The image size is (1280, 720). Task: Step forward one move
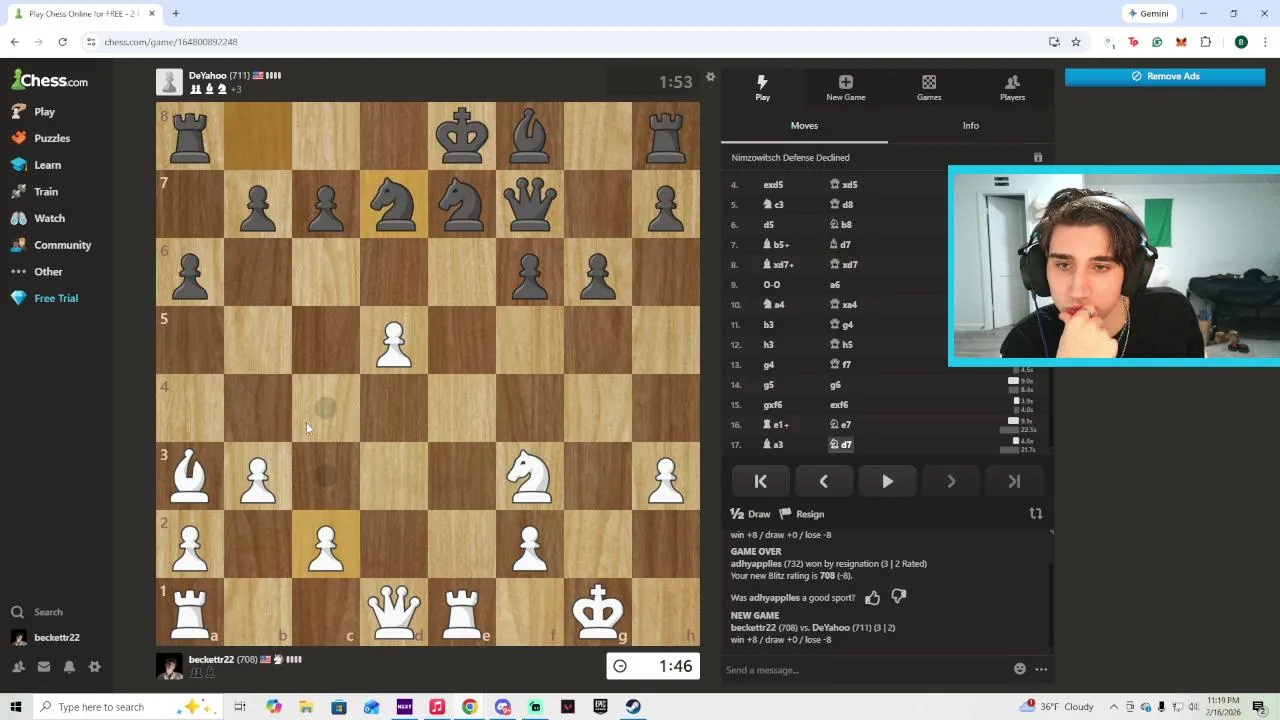click(951, 482)
